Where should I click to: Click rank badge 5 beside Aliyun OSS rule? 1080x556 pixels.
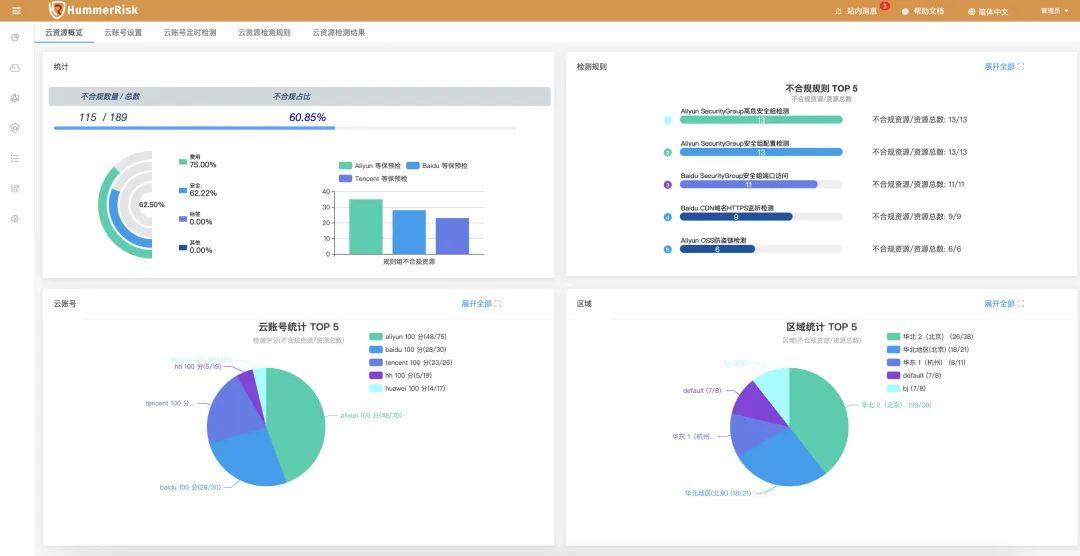[667, 249]
